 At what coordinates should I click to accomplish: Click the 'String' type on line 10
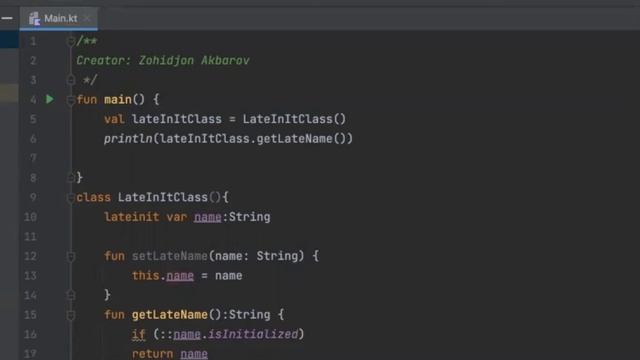(249, 217)
